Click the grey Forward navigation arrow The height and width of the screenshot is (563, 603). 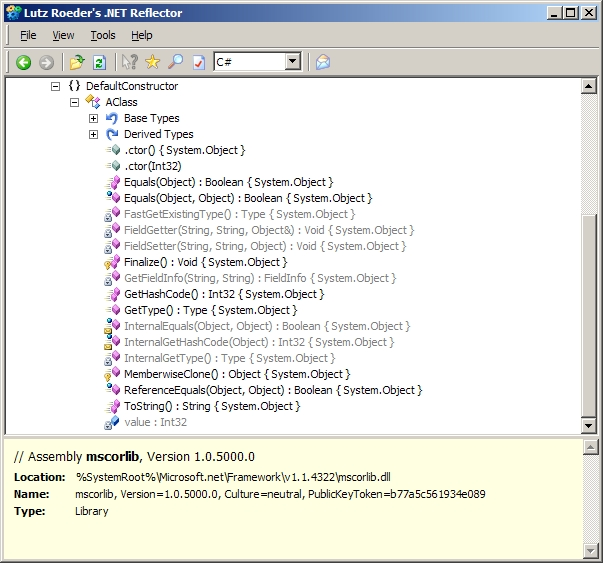(x=47, y=62)
